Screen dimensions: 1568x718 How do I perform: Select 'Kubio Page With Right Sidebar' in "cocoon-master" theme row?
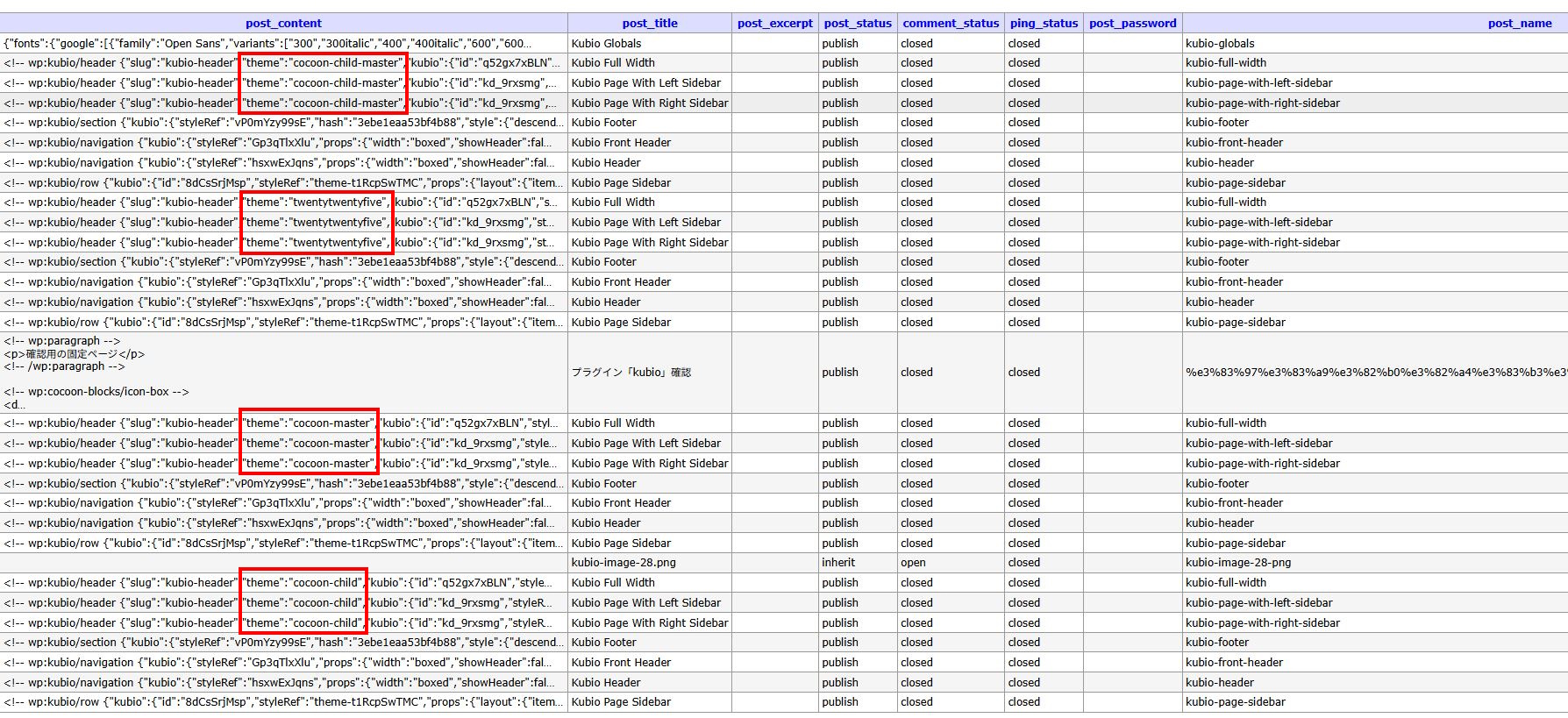click(x=650, y=464)
